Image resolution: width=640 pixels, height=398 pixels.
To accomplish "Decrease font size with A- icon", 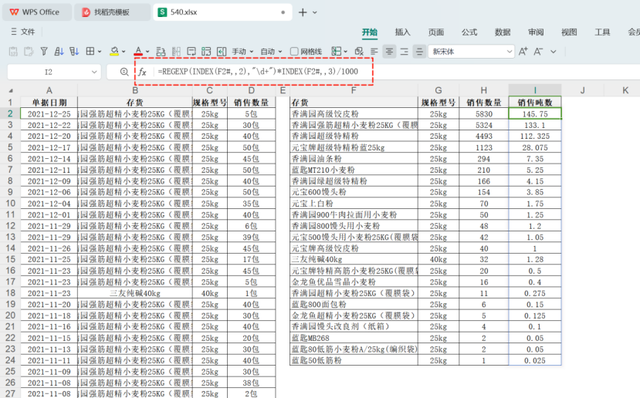I will click(538, 51).
